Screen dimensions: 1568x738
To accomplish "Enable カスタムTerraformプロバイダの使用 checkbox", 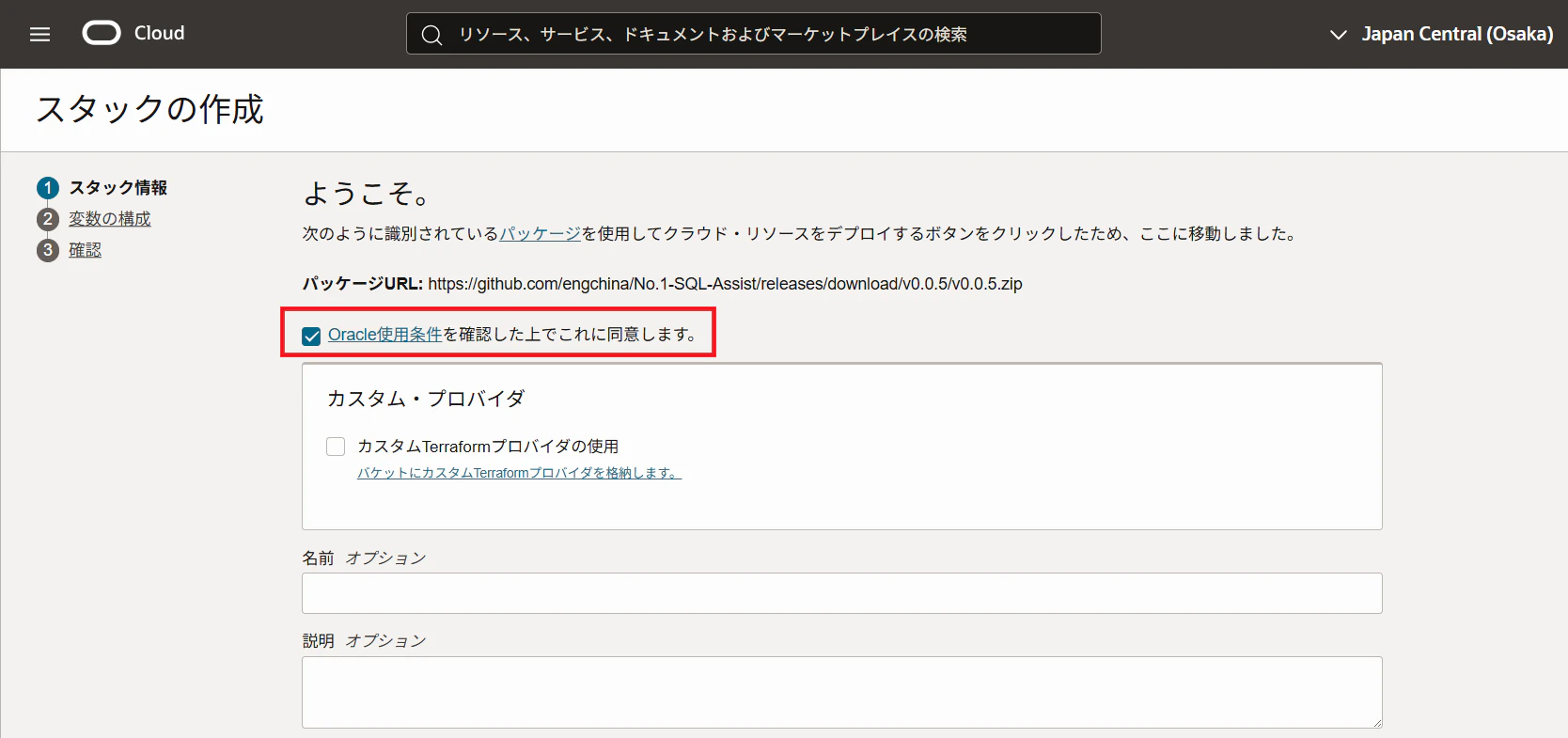I will click(x=336, y=447).
